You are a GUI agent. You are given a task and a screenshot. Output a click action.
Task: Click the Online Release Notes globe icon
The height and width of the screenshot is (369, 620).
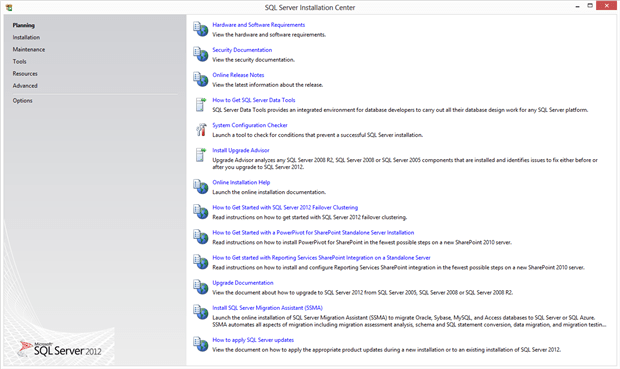(200, 79)
